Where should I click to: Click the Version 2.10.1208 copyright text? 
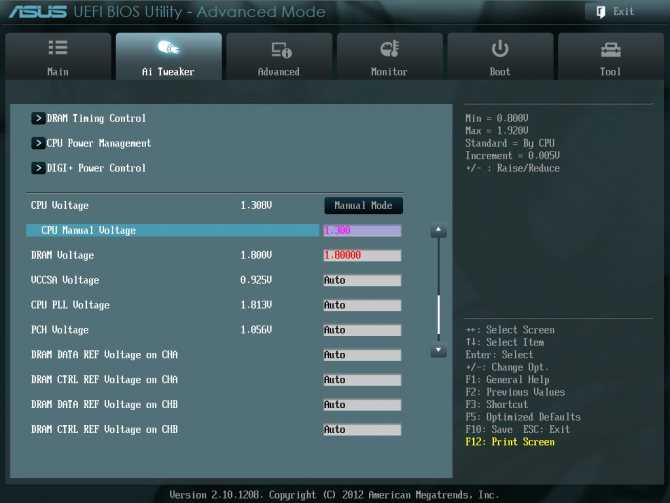pos(334,495)
